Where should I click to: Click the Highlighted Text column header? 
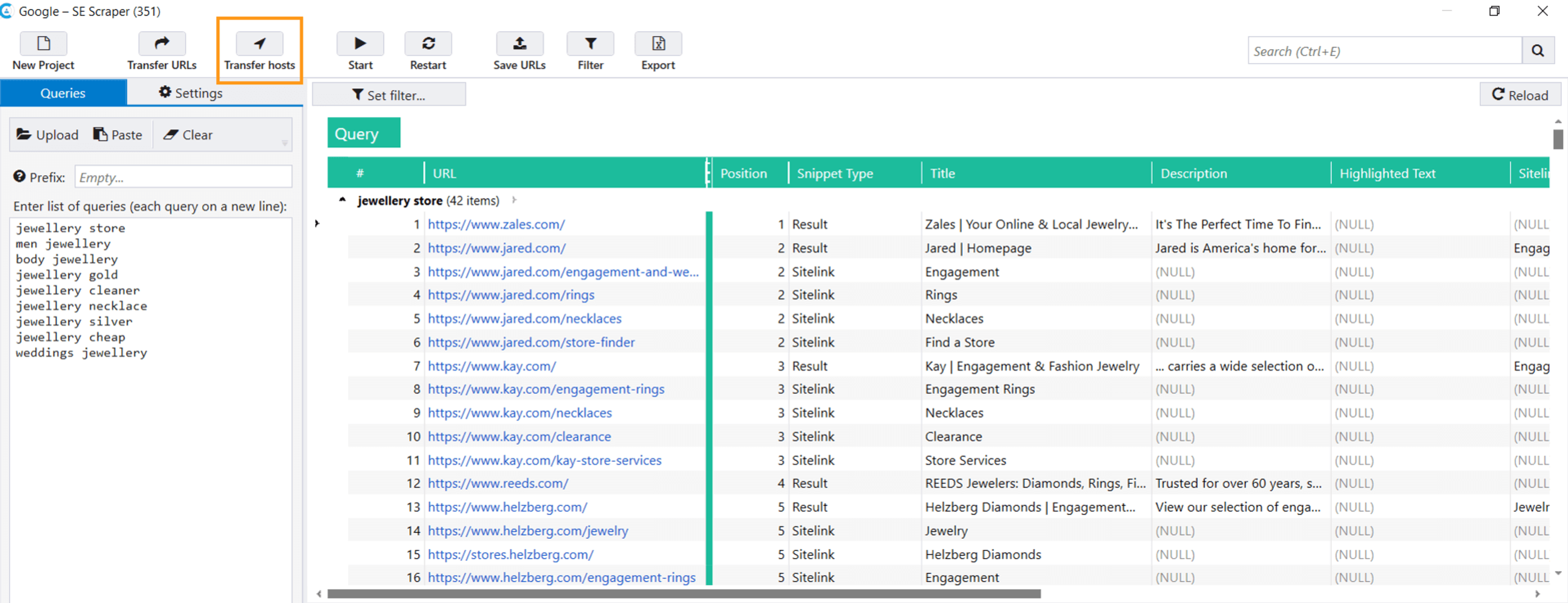click(x=1421, y=173)
